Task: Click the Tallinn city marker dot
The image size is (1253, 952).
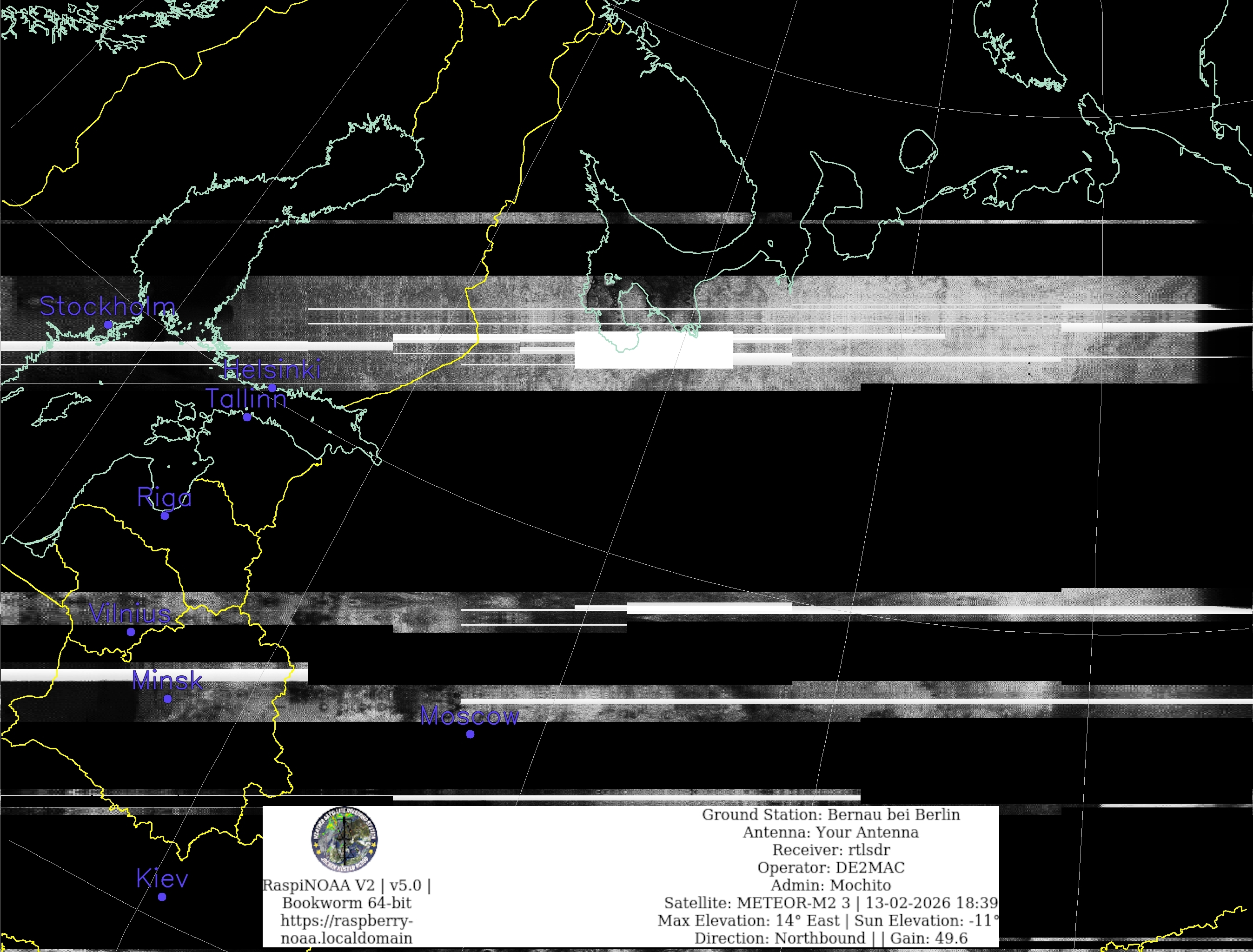Action: [x=247, y=417]
